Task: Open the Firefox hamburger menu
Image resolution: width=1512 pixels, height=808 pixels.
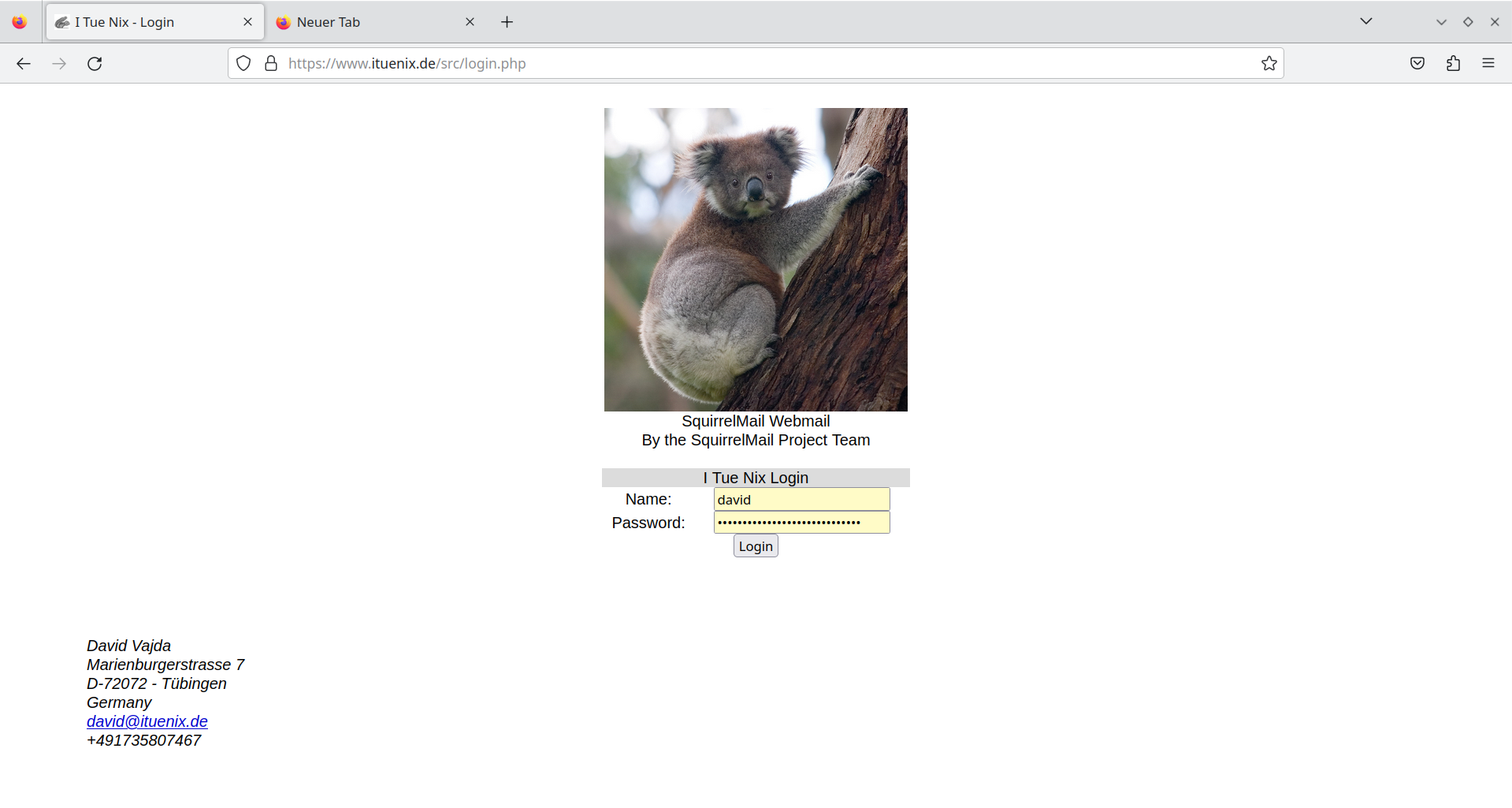Action: click(x=1488, y=64)
